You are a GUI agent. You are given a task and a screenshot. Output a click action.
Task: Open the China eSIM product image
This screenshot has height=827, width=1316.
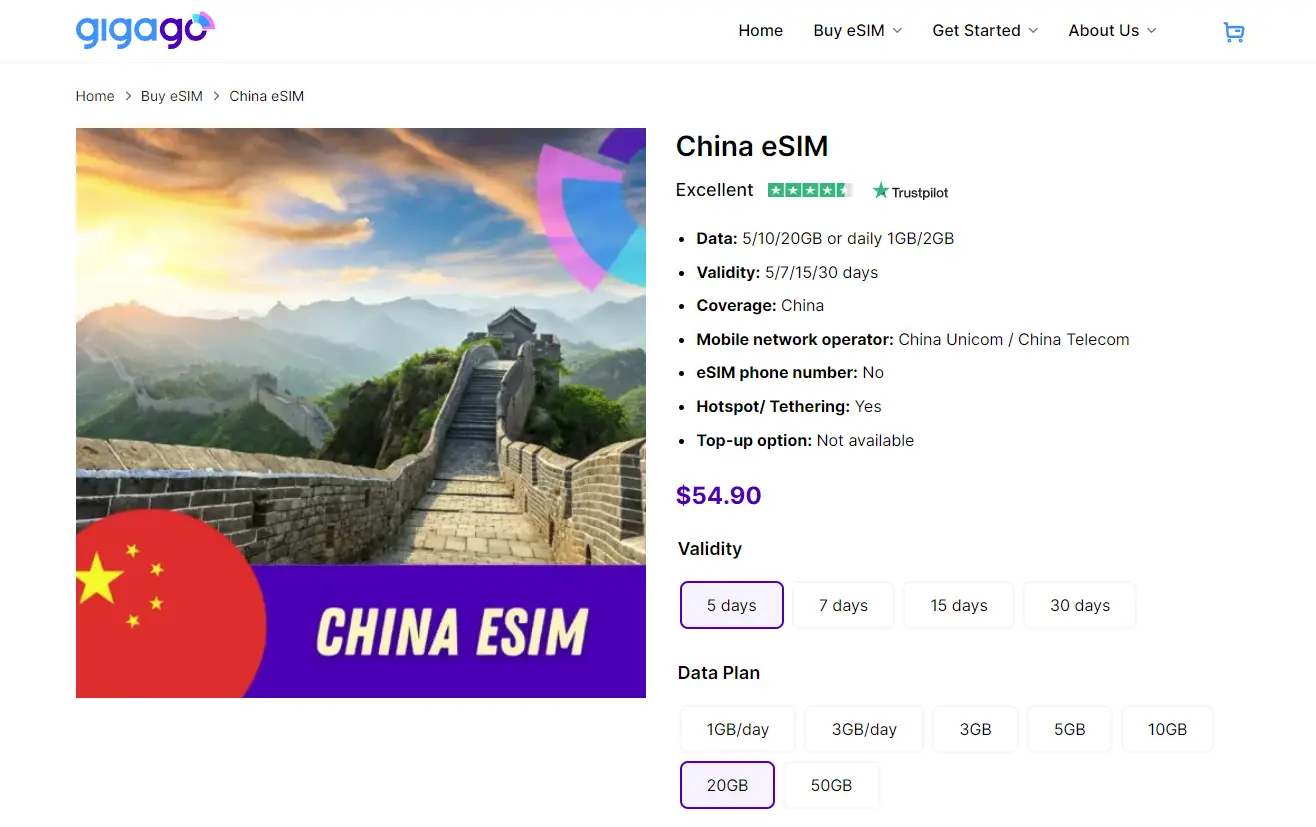click(361, 413)
